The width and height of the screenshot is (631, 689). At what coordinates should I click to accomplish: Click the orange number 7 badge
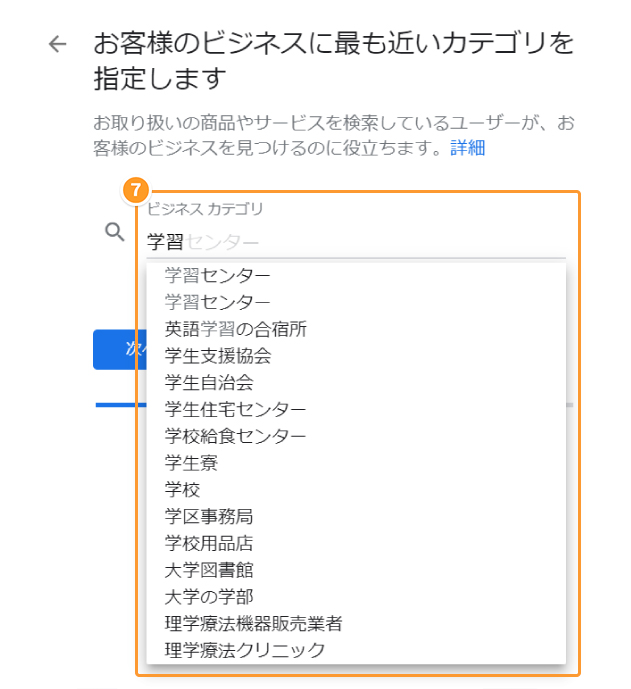click(x=136, y=190)
